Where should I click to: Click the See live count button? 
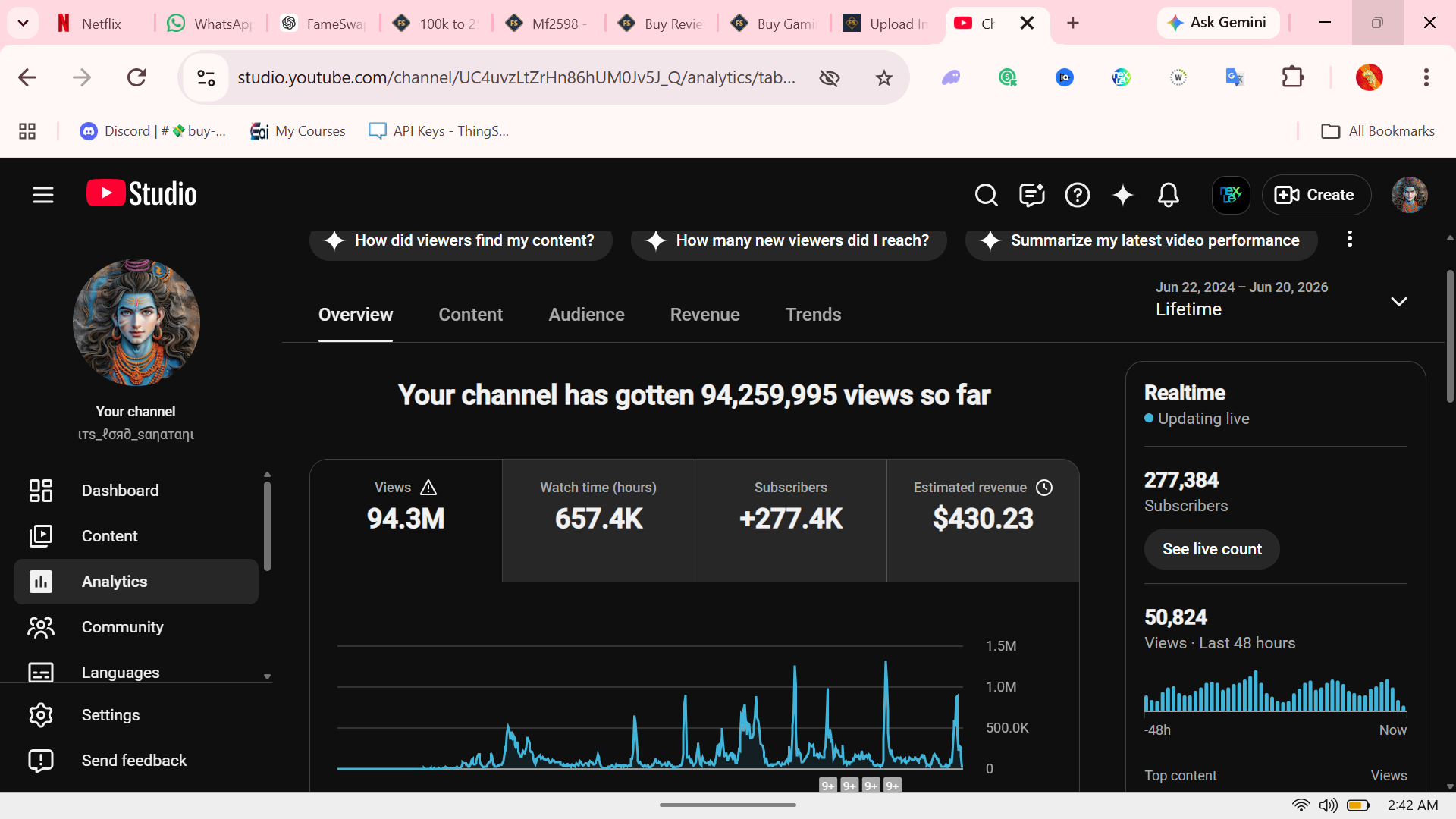point(1212,549)
